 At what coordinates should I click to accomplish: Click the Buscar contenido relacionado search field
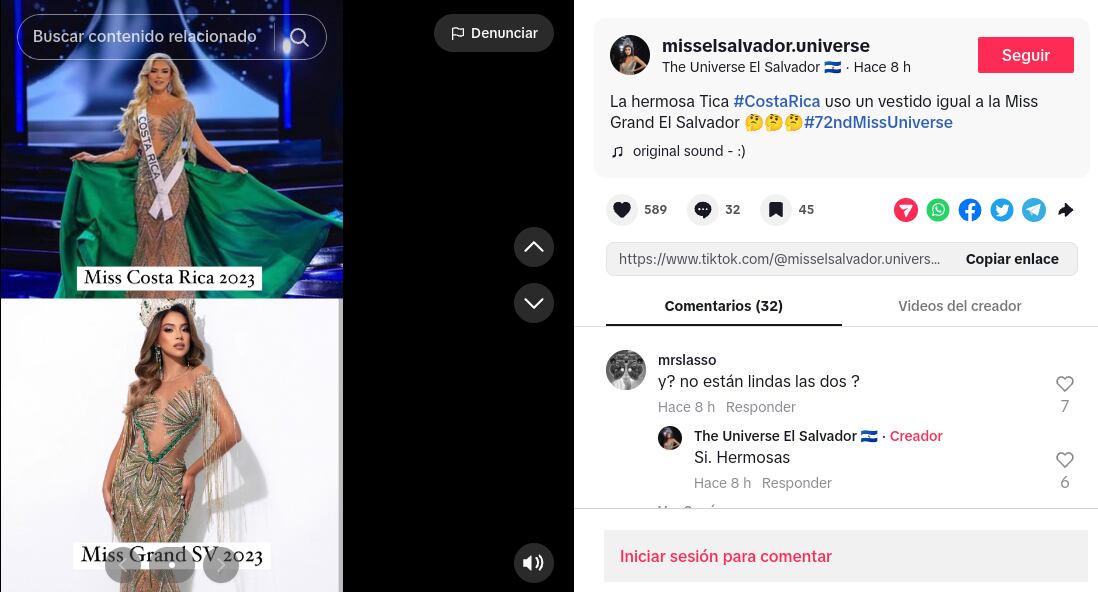click(x=144, y=36)
